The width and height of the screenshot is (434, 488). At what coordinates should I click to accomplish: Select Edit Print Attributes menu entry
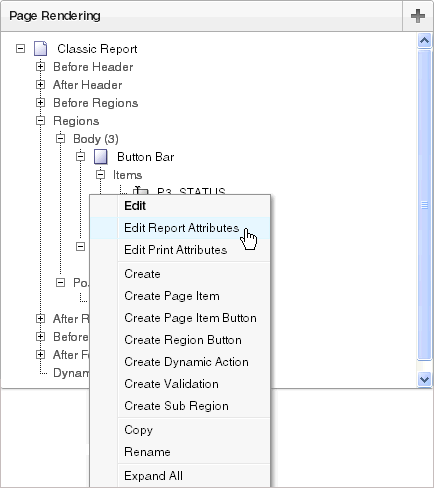(180, 250)
